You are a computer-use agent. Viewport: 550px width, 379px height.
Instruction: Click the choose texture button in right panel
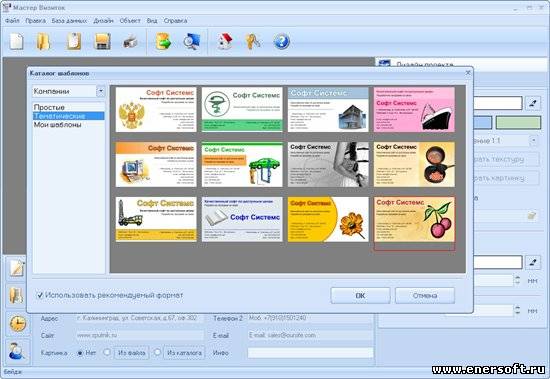(x=506, y=159)
